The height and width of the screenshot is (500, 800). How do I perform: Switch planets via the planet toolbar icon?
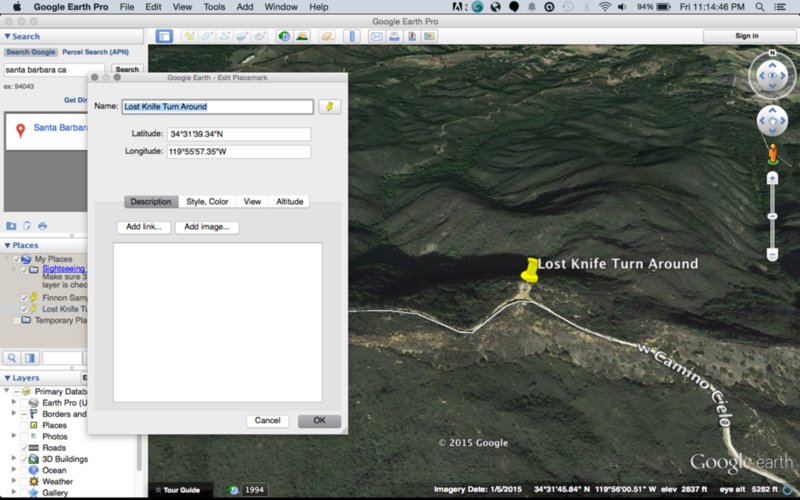[x=327, y=36]
